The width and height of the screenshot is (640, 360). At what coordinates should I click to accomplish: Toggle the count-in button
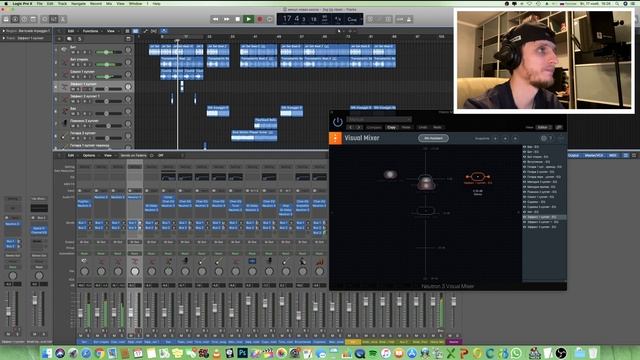400,19
